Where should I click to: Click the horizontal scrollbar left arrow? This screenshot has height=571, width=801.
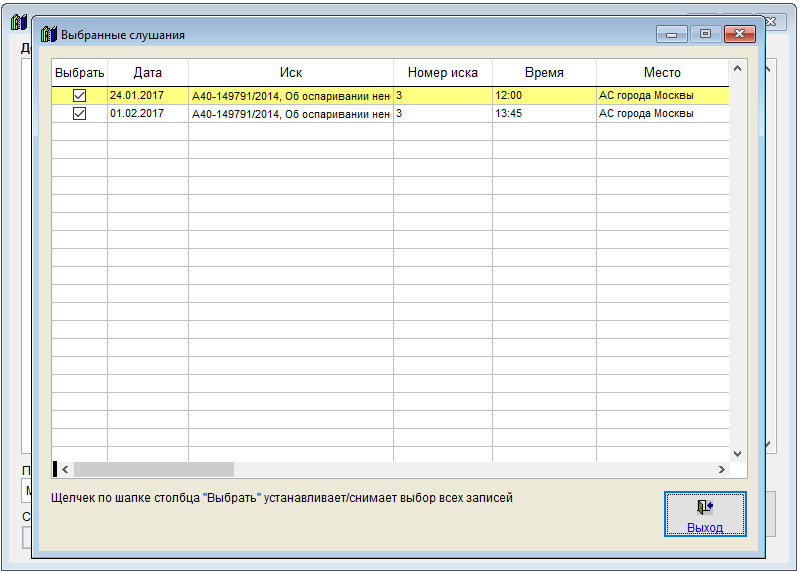pos(65,469)
